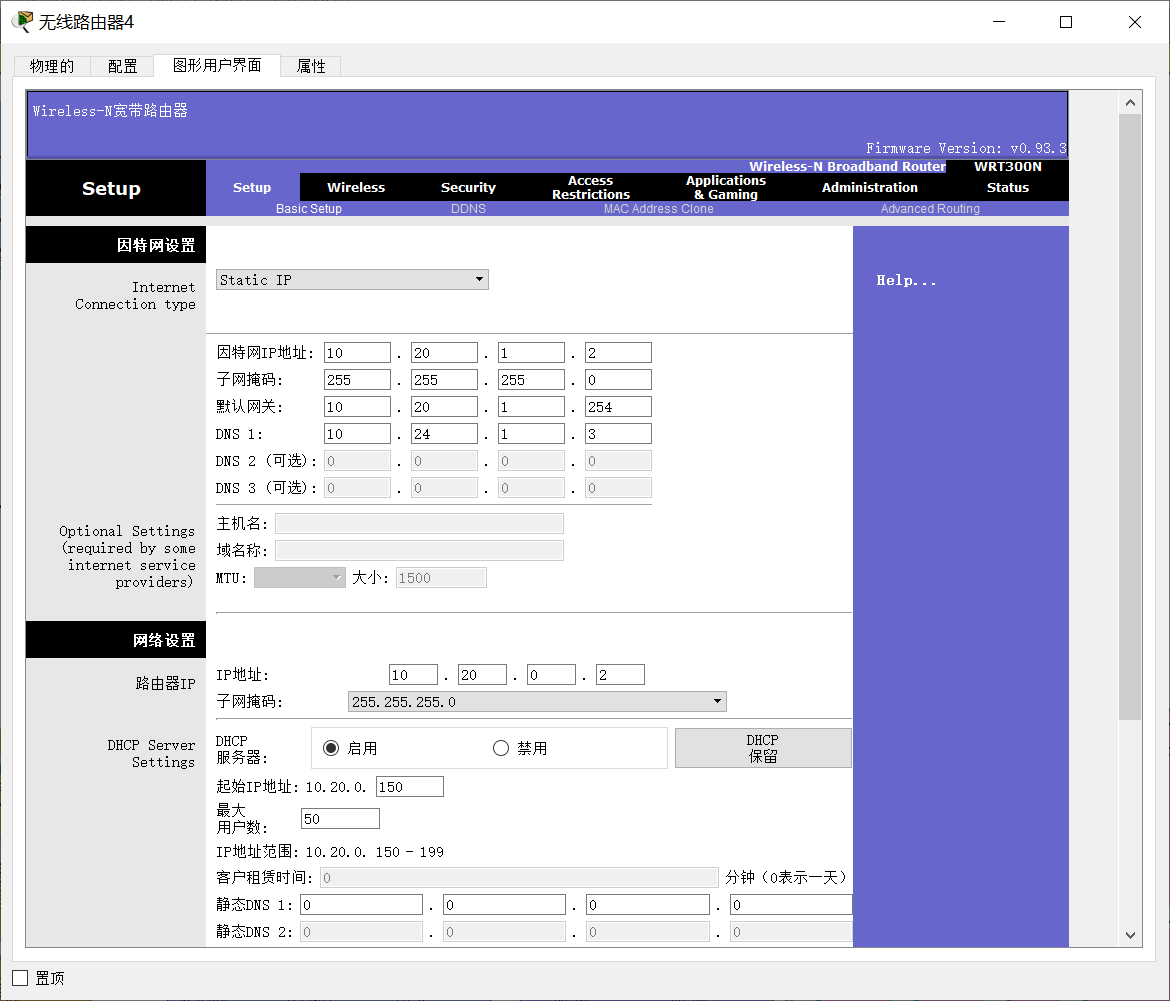
Task: Open MAC Address Clone page
Action: (659, 209)
